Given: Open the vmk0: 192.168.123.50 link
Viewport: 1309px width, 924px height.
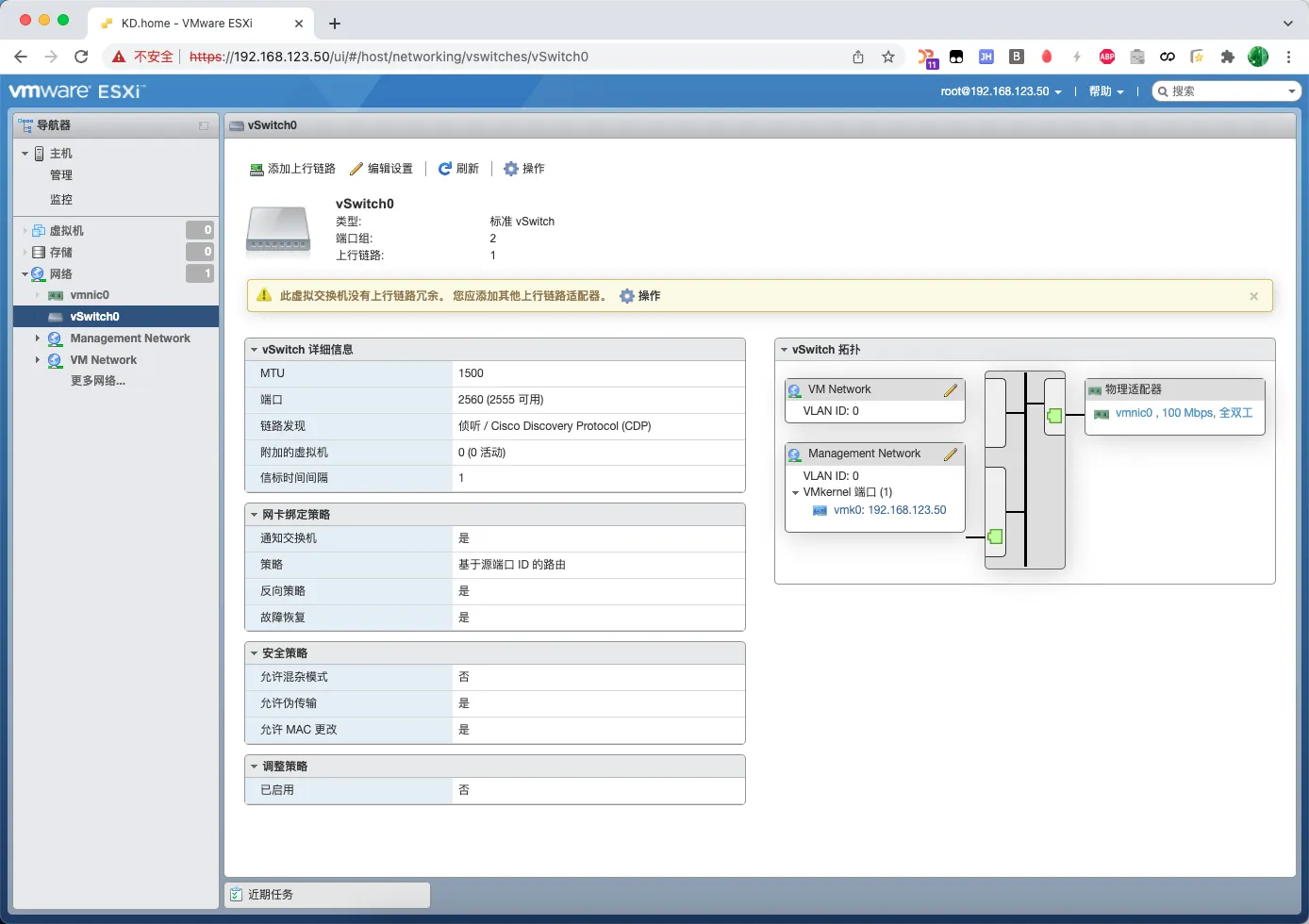Looking at the screenshot, I should point(889,510).
